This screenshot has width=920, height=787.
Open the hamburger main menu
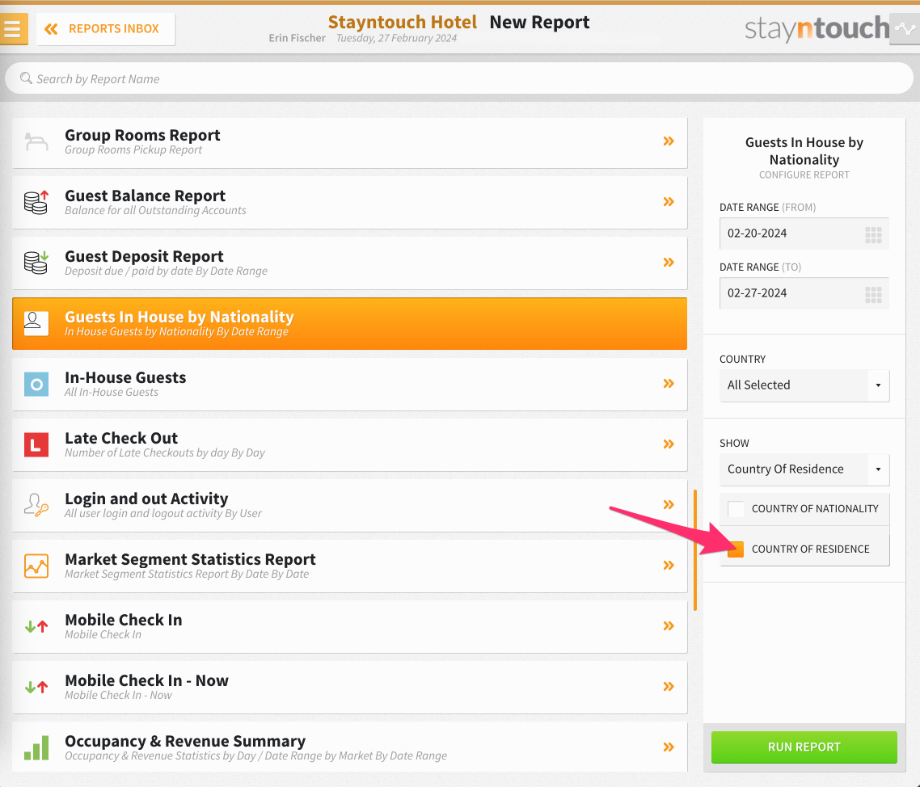(x=13, y=28)
